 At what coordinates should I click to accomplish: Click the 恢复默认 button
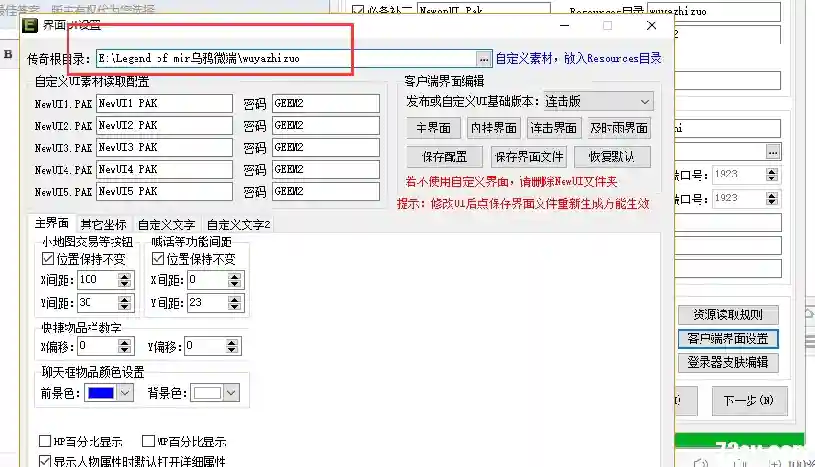612,157
